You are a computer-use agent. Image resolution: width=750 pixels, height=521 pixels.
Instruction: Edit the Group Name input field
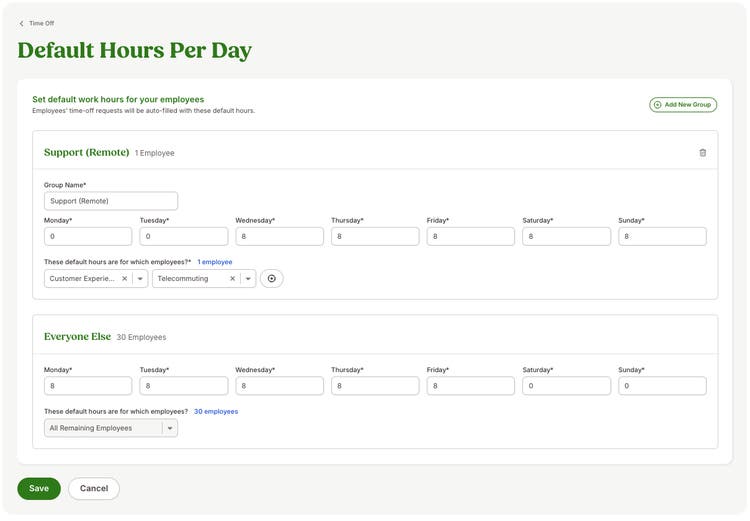click(x=111, y=201)
